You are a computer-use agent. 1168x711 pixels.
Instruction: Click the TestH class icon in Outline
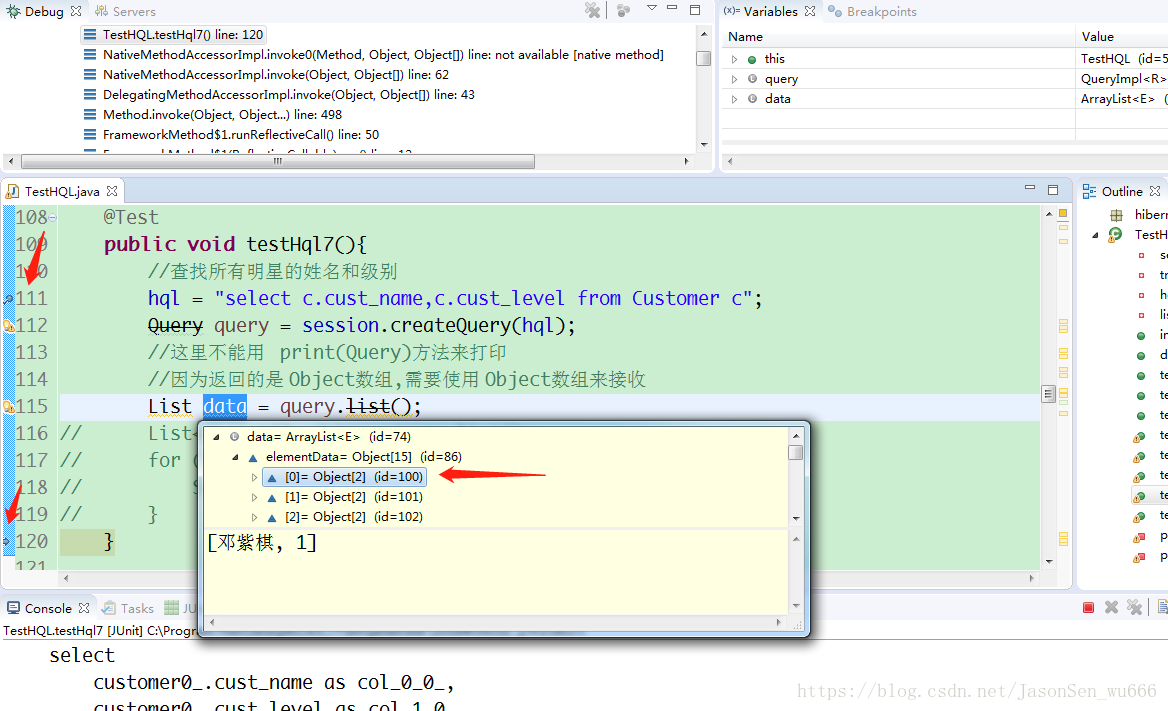pyautogui.click(x=1115, y=235)
